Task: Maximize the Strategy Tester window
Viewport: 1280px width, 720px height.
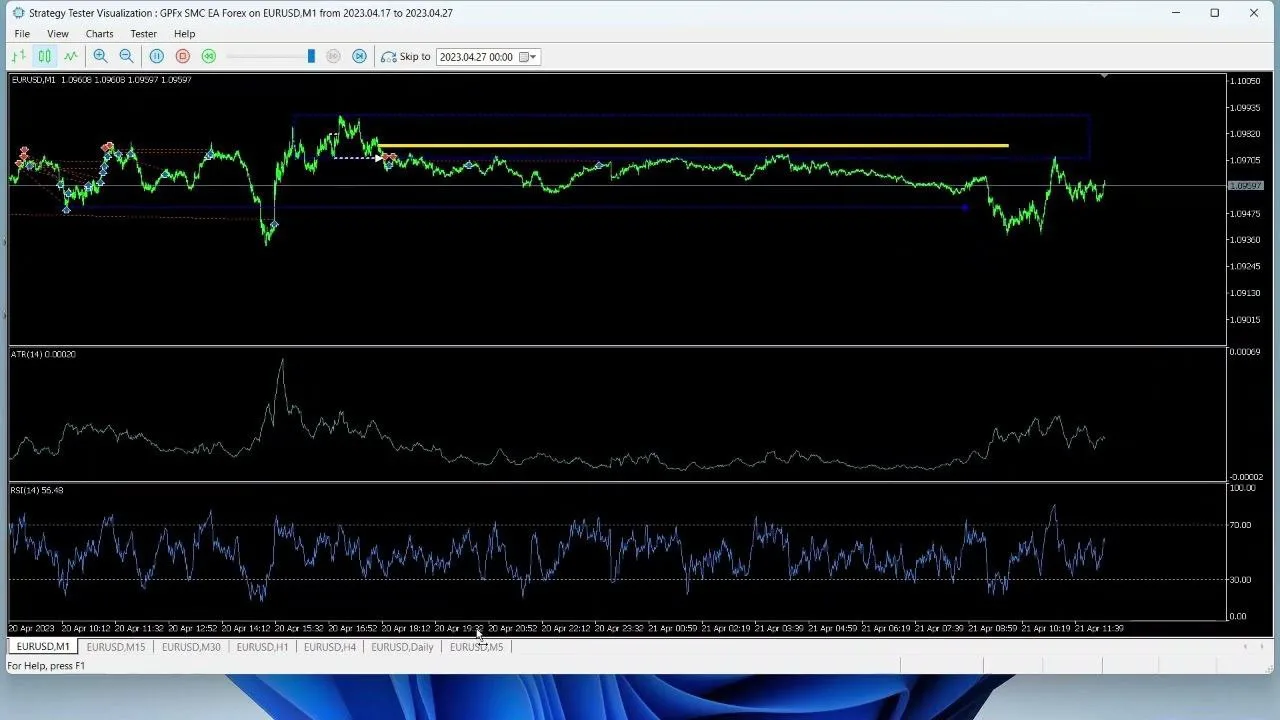Action: click(1214, 13)
